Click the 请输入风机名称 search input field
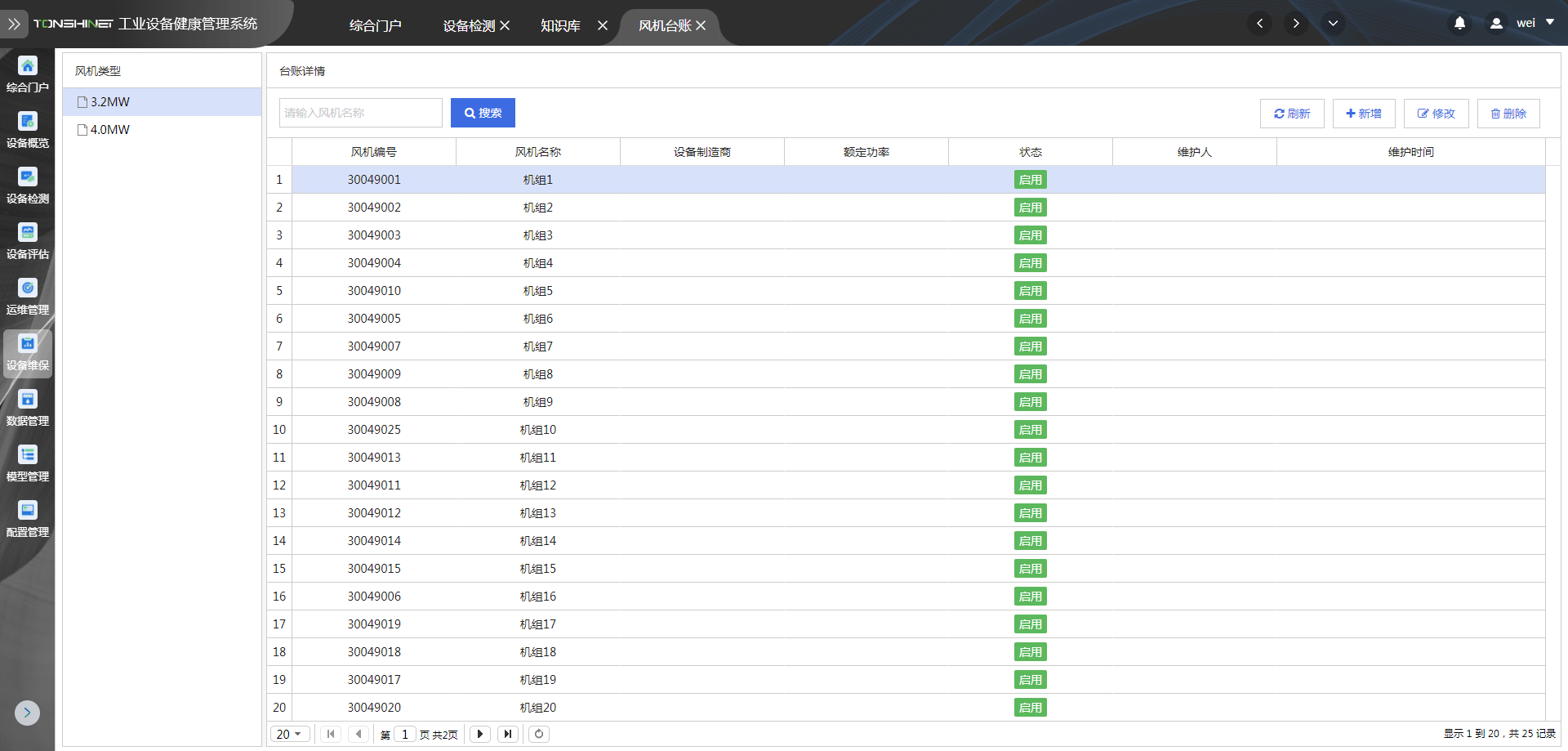The width and height of the screenshot is (1568, 751). point(360,113)
